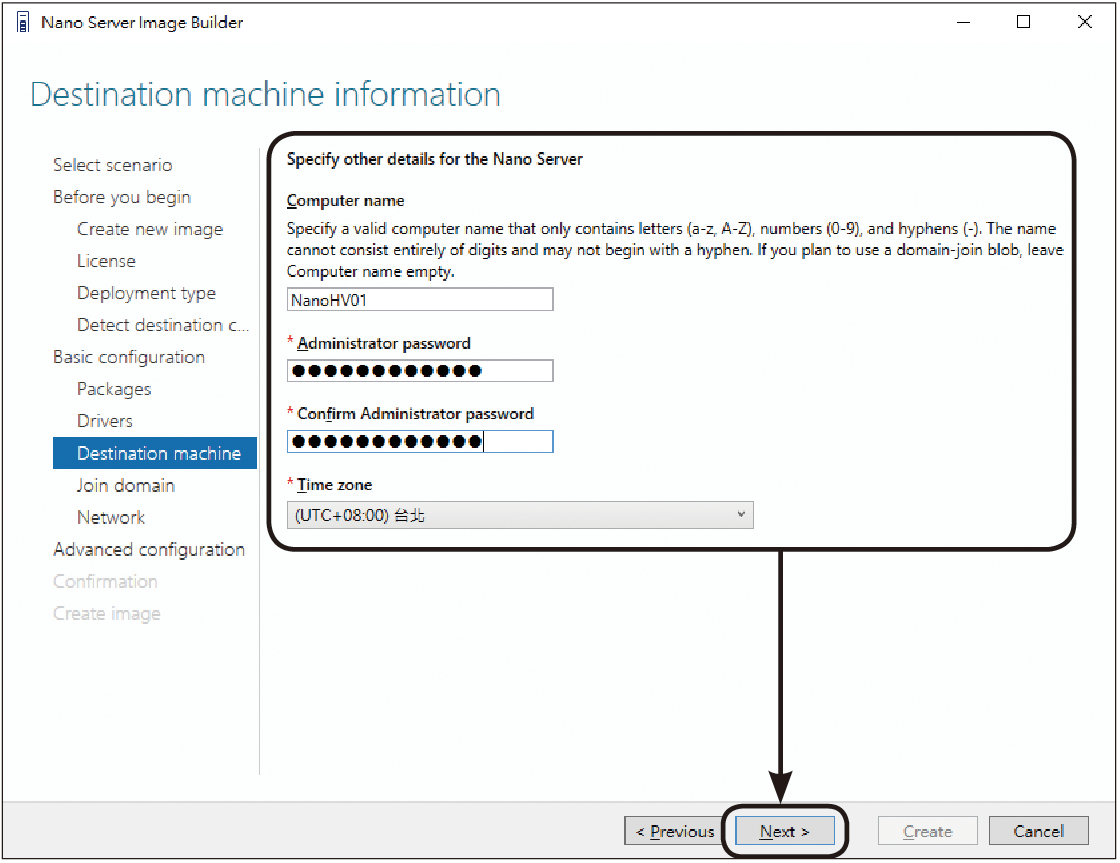Viewport: 1120px width, 863px height.
Task: Open the Basic configuration step
Action: tap(129, 357)
